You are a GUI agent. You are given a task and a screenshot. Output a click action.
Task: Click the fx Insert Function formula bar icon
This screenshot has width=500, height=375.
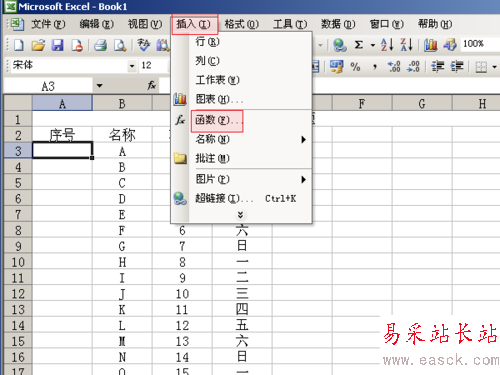(x=152, y=86)
